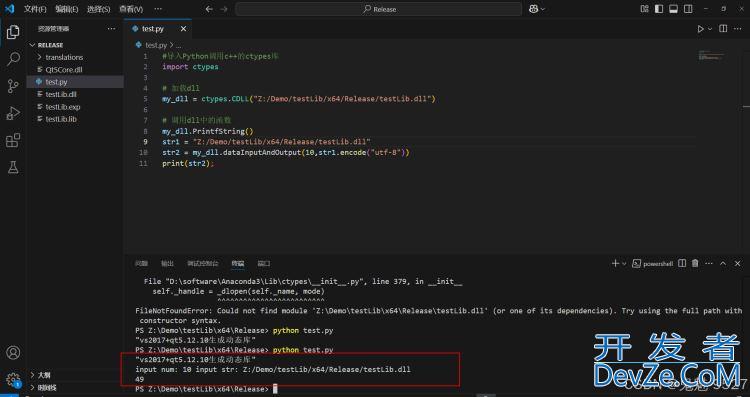Show more menu bar items ellipsis

click(x=158, y=9)
